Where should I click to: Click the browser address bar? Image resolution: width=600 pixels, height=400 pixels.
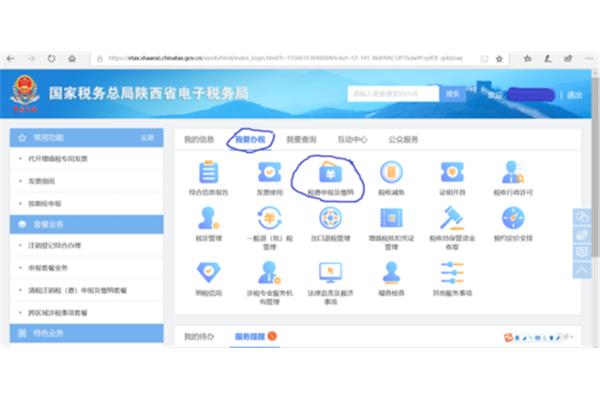click(x=285, y=59)
